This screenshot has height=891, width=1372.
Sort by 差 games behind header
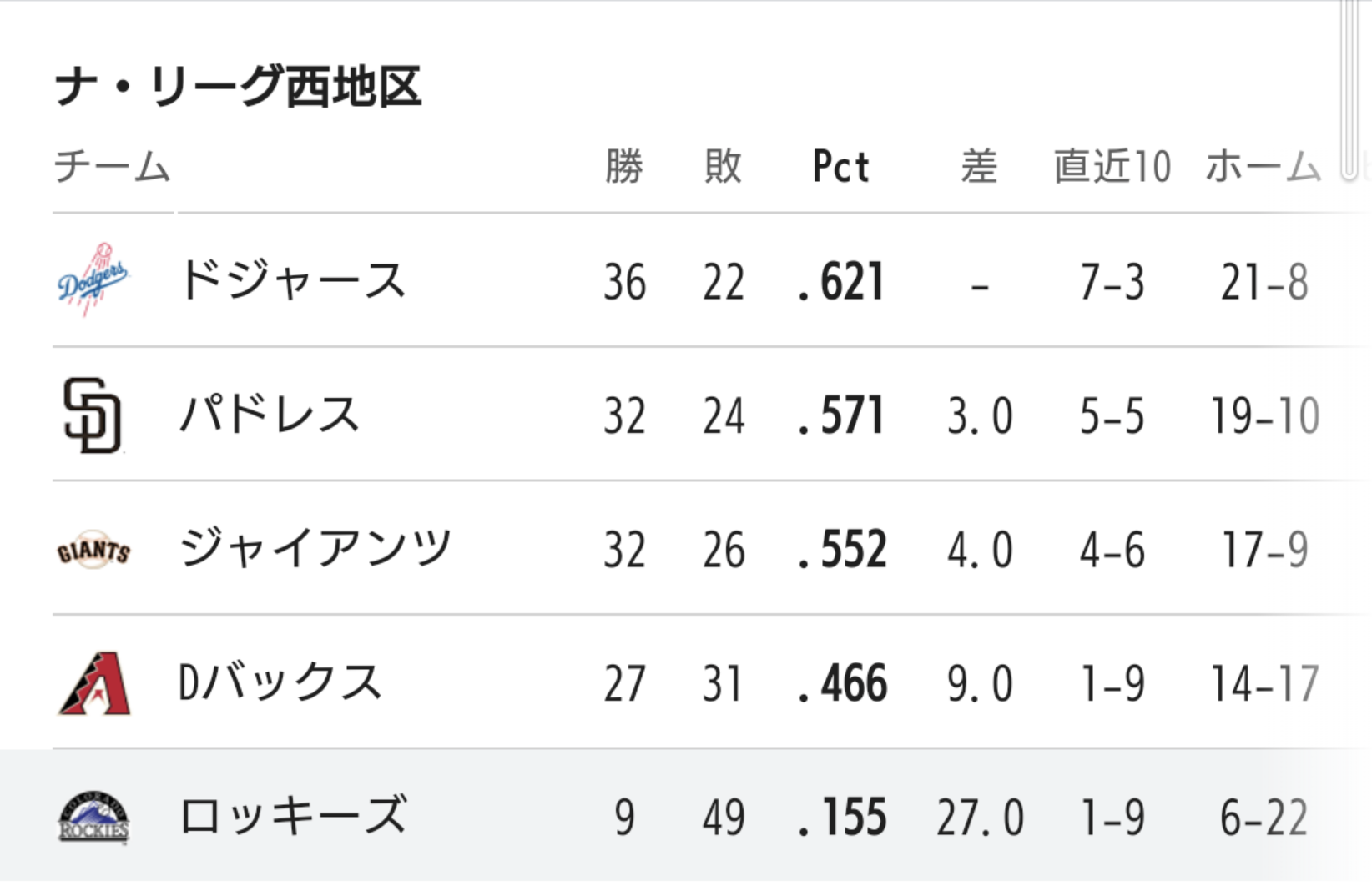pyautogui.click(x=979, y=166)
